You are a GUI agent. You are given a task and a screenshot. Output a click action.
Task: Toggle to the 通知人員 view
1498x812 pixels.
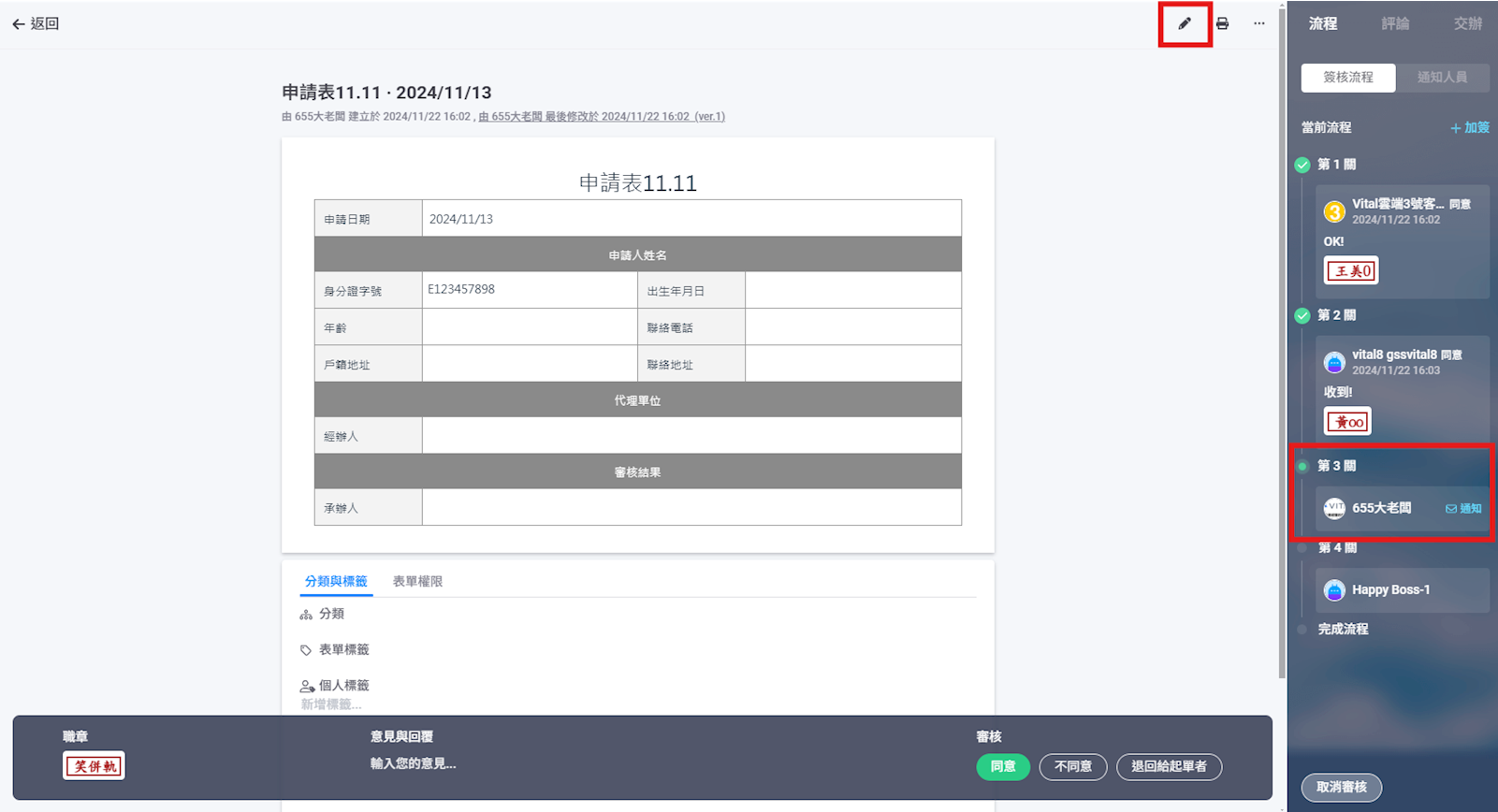click(1442, 78)
